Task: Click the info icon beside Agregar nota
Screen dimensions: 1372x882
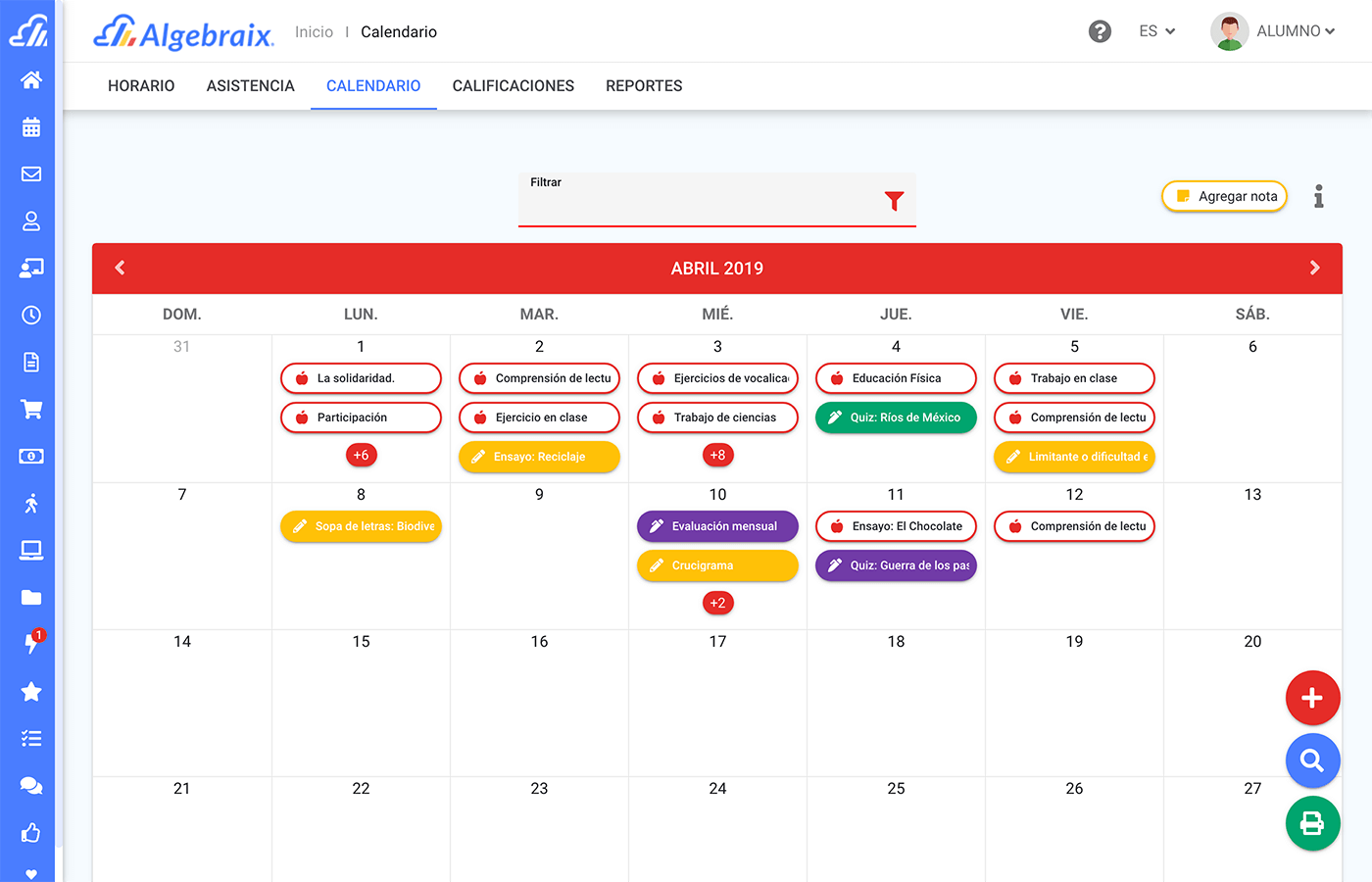Action: tap(1318, 196)
